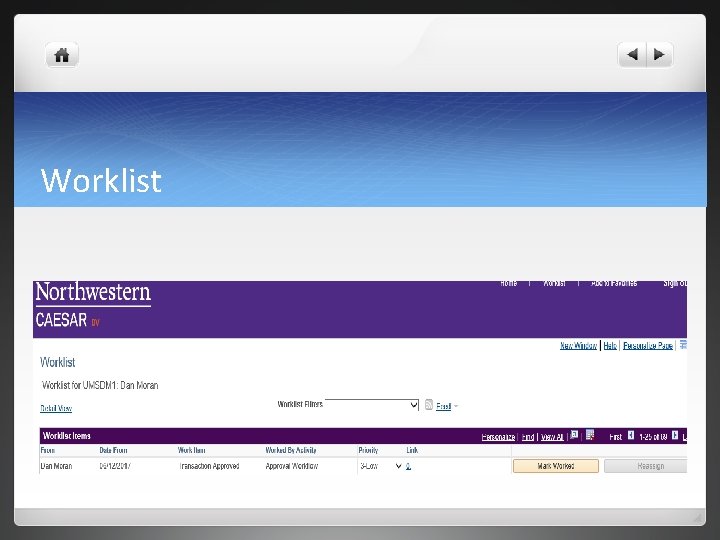Open the Personalize Page link
This screenshot has width=720, height=540.
647,345
